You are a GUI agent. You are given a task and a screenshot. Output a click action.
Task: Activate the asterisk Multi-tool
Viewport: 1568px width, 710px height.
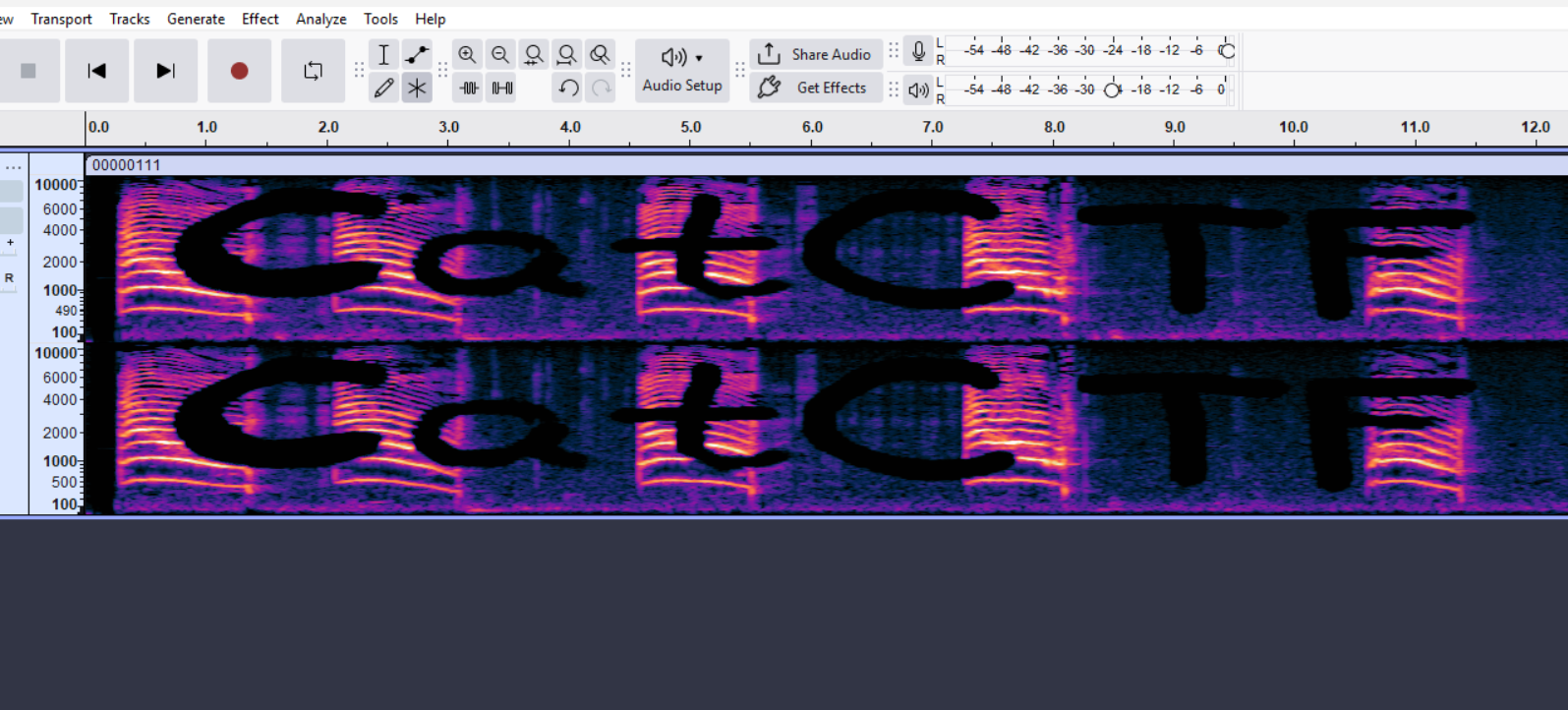click(418, 88)
